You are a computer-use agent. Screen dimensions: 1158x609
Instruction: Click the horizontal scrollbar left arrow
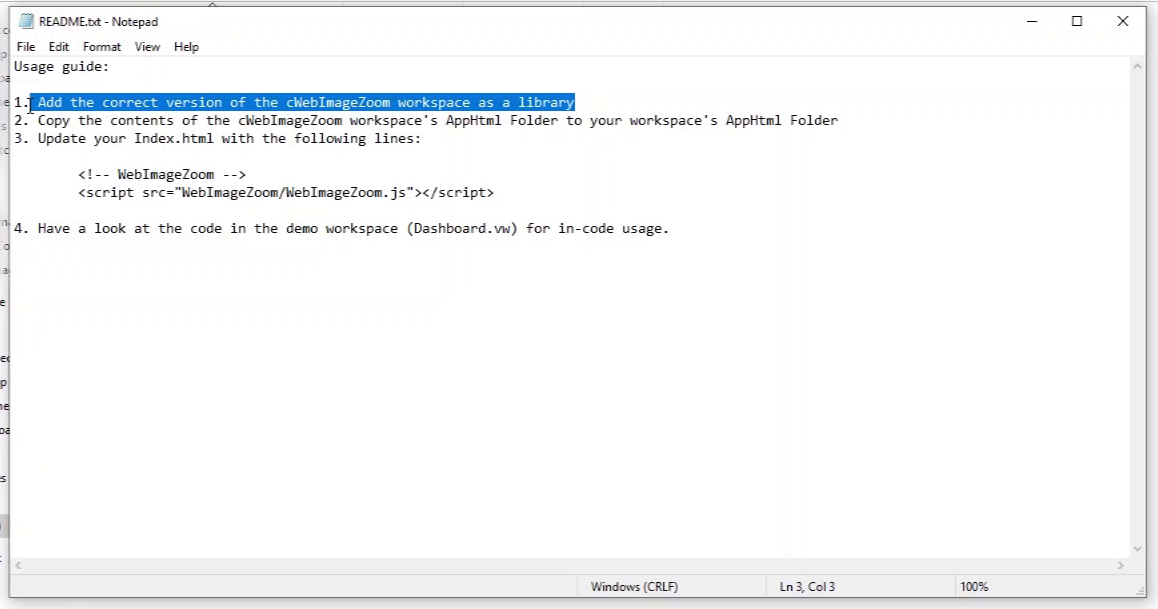click(x=19, y=566)
